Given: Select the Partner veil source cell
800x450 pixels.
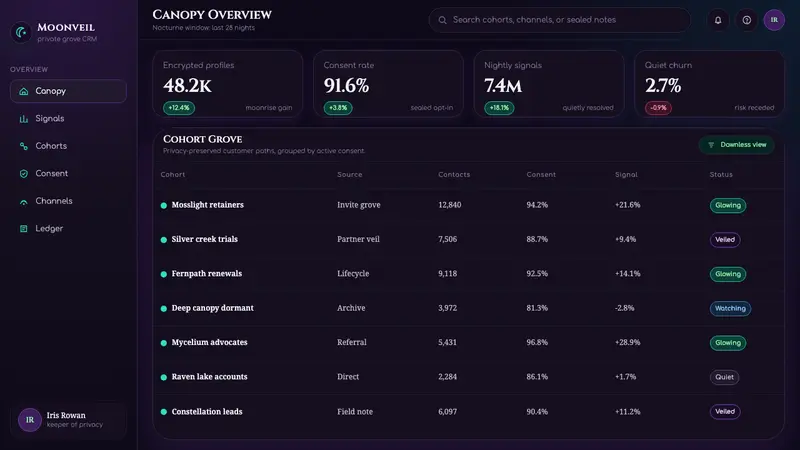Looking at the screenshot, I should click(x=358, y=239).
